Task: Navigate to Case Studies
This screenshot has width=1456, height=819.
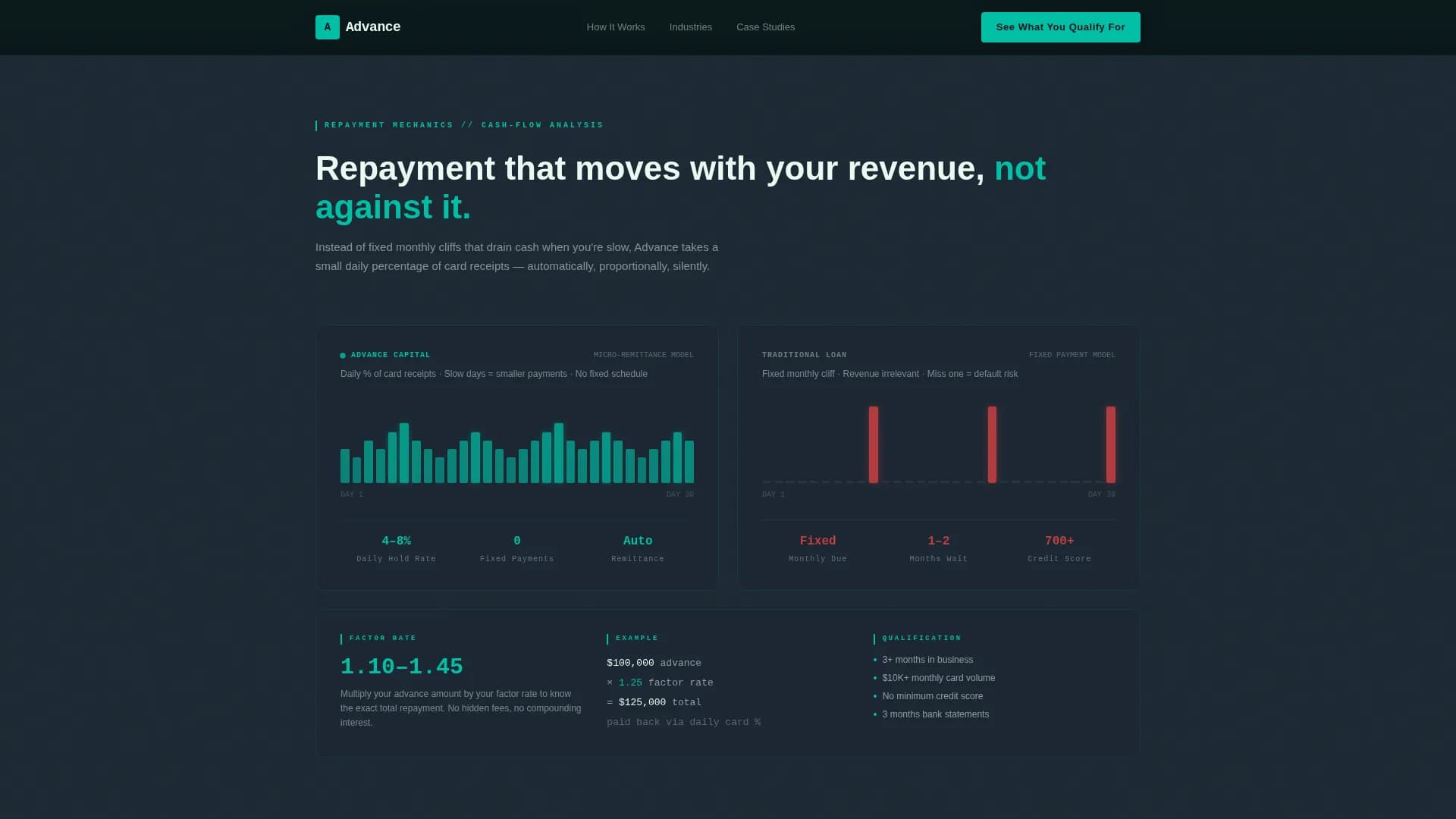Action: pos(765,27)
